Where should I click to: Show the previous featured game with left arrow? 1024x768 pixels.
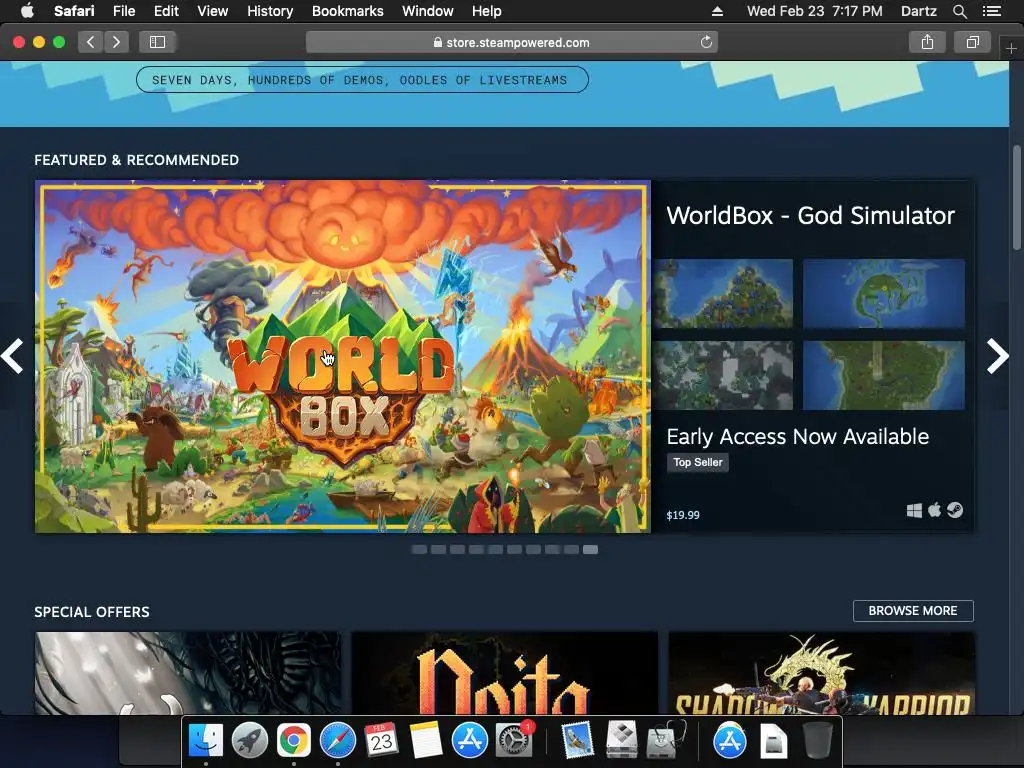(12, 356)
